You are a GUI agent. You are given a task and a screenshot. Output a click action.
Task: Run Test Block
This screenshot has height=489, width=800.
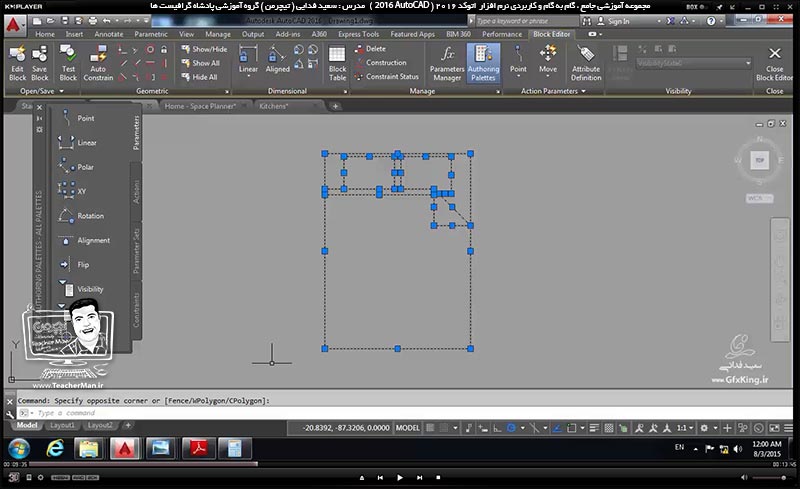click(68, 63)
